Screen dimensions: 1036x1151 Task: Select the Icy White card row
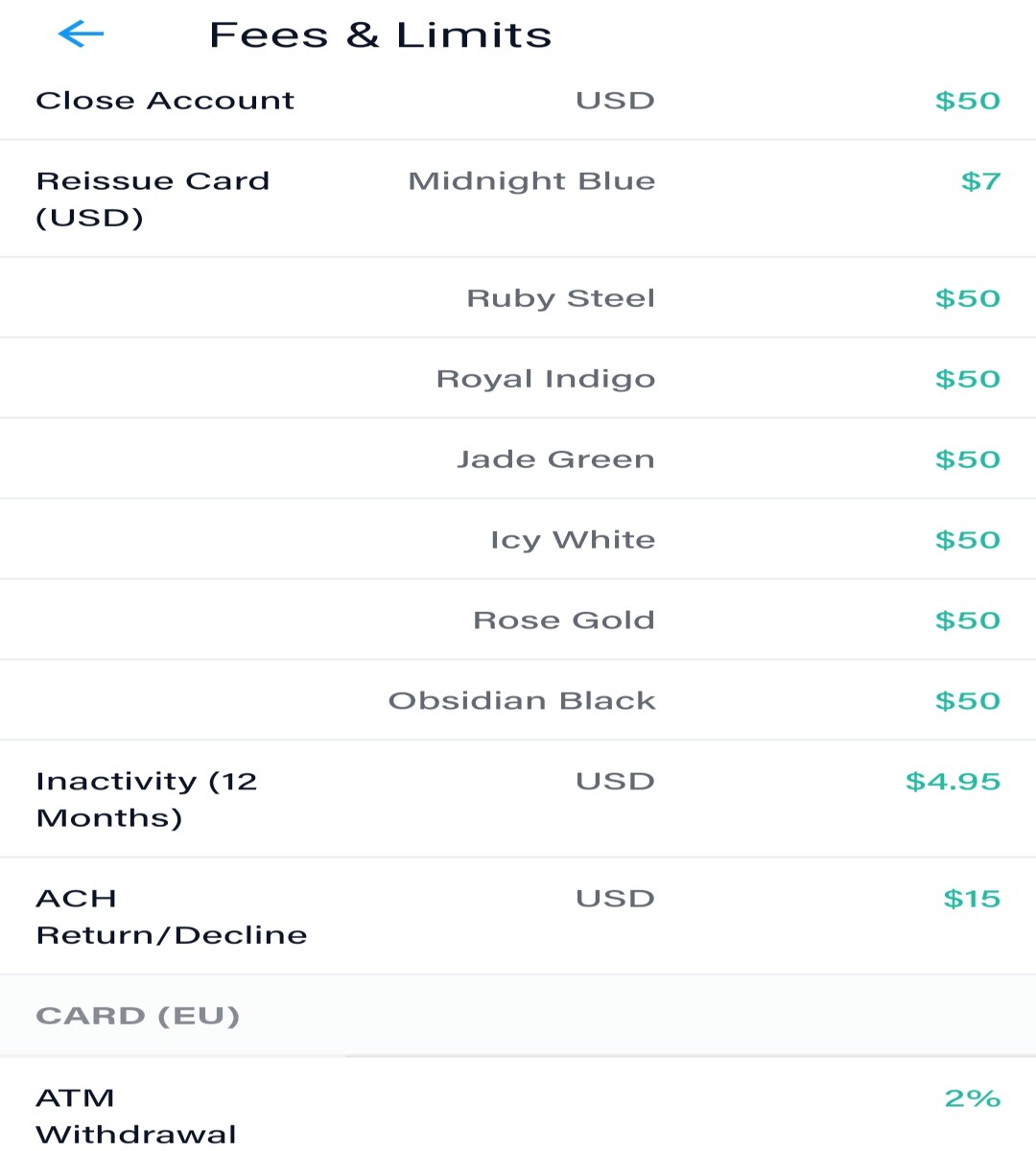pyautogui.click(x=518, y=540)
